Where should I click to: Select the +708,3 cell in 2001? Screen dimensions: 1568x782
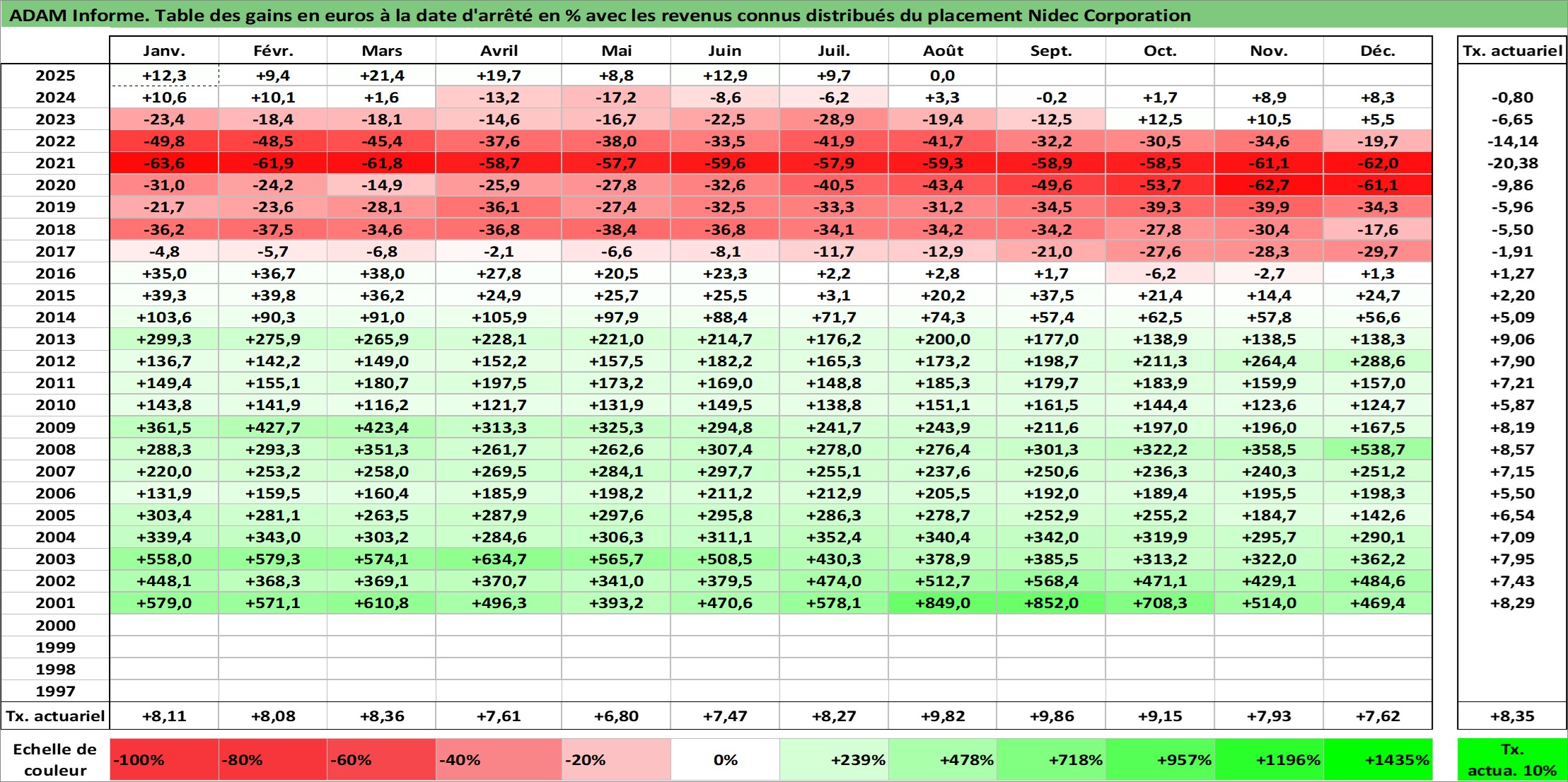pos(1160,603)
